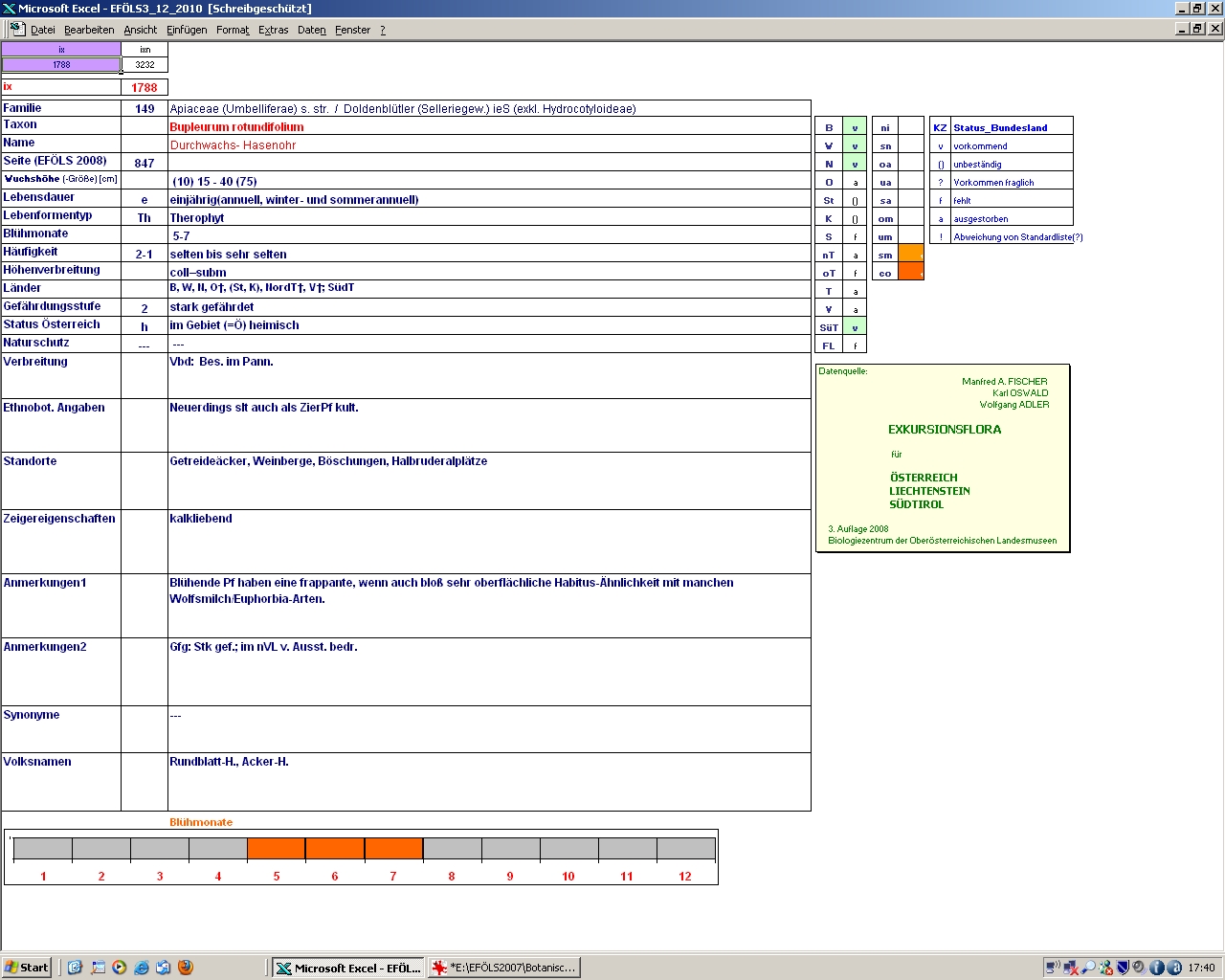Open the Bearbeiten menu
The height and width of the screenshot is (980, 1225).
coord(89,30)
